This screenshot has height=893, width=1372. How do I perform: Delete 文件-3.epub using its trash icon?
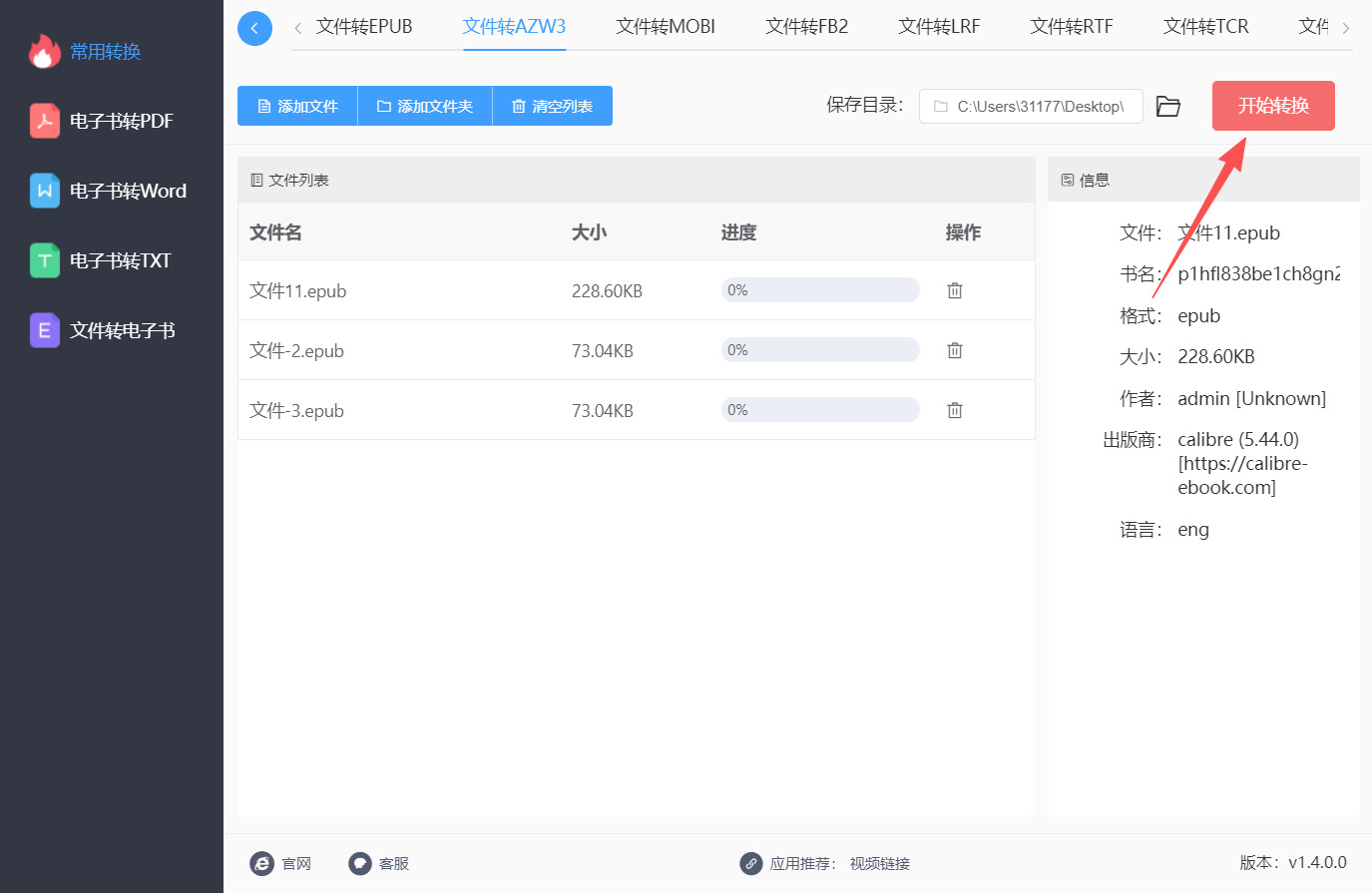(x=955, y=410)
